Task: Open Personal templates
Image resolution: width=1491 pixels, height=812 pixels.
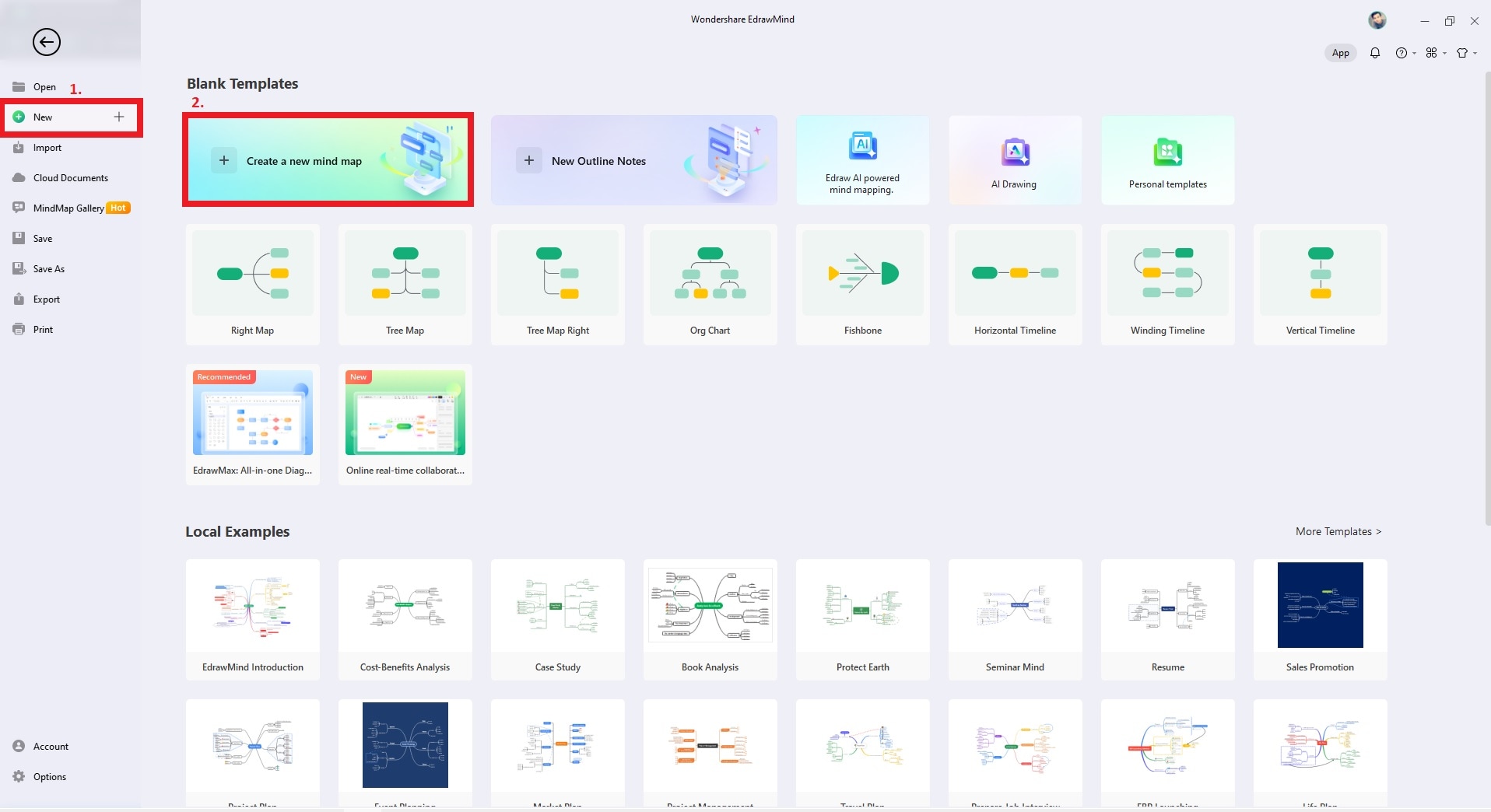Action: coord(1167,160)
